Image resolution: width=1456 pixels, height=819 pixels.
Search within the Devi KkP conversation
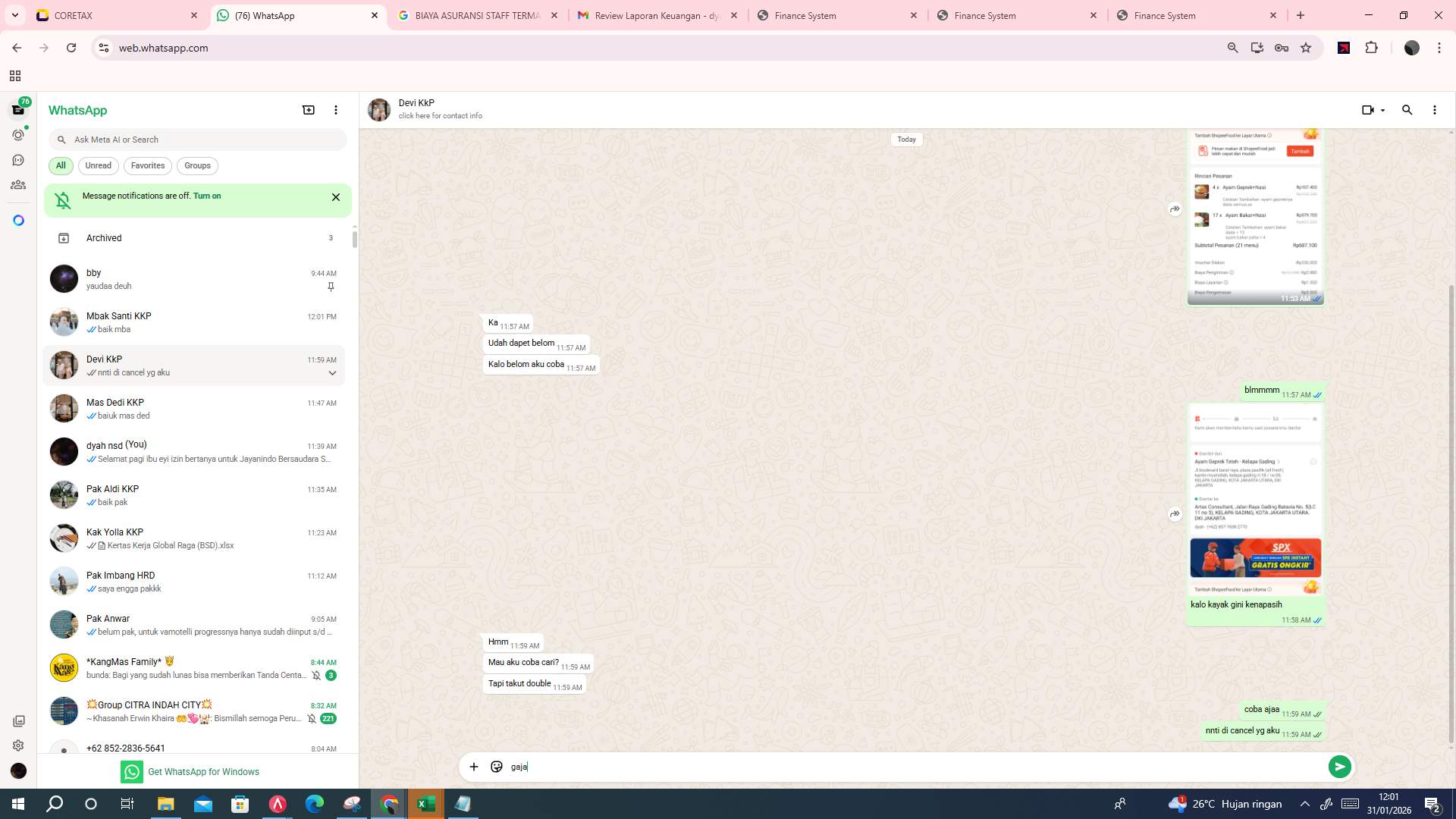(x=1407, y=110)
